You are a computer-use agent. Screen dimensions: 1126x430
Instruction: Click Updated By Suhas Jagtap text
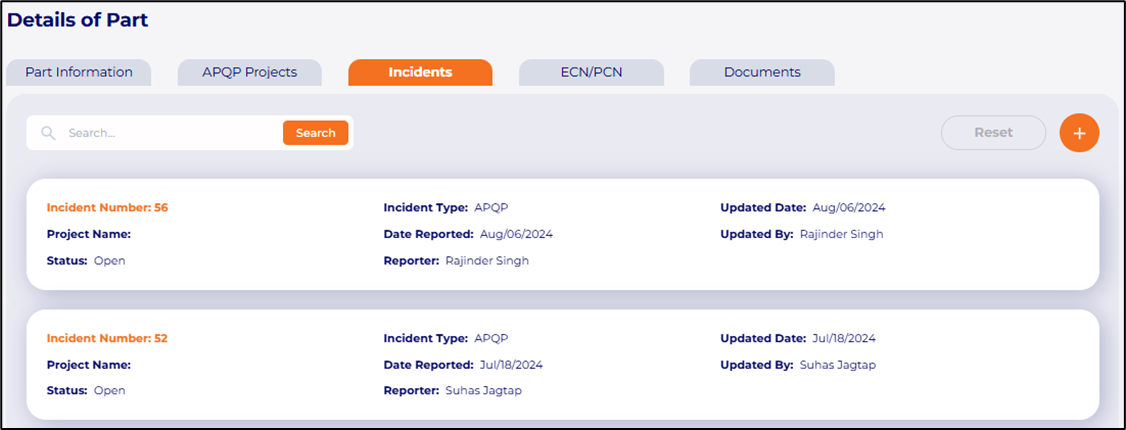(838, 365)
